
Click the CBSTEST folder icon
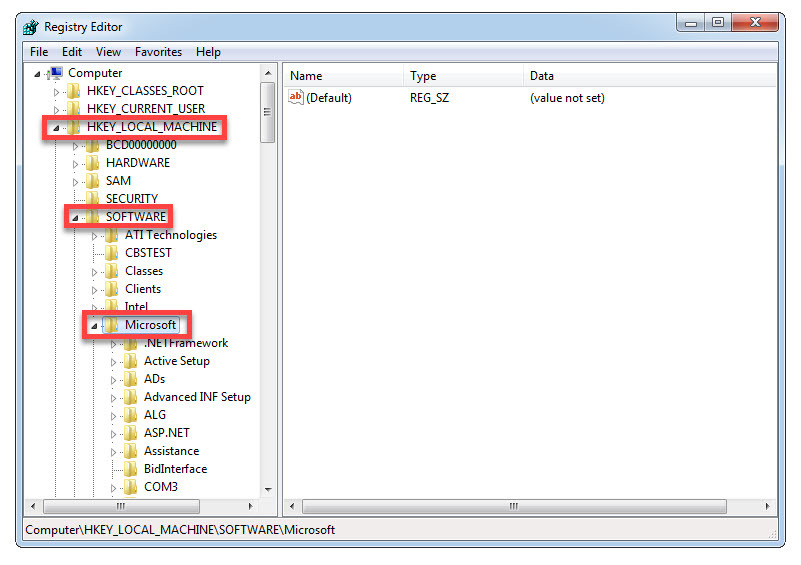pos(112,253)
